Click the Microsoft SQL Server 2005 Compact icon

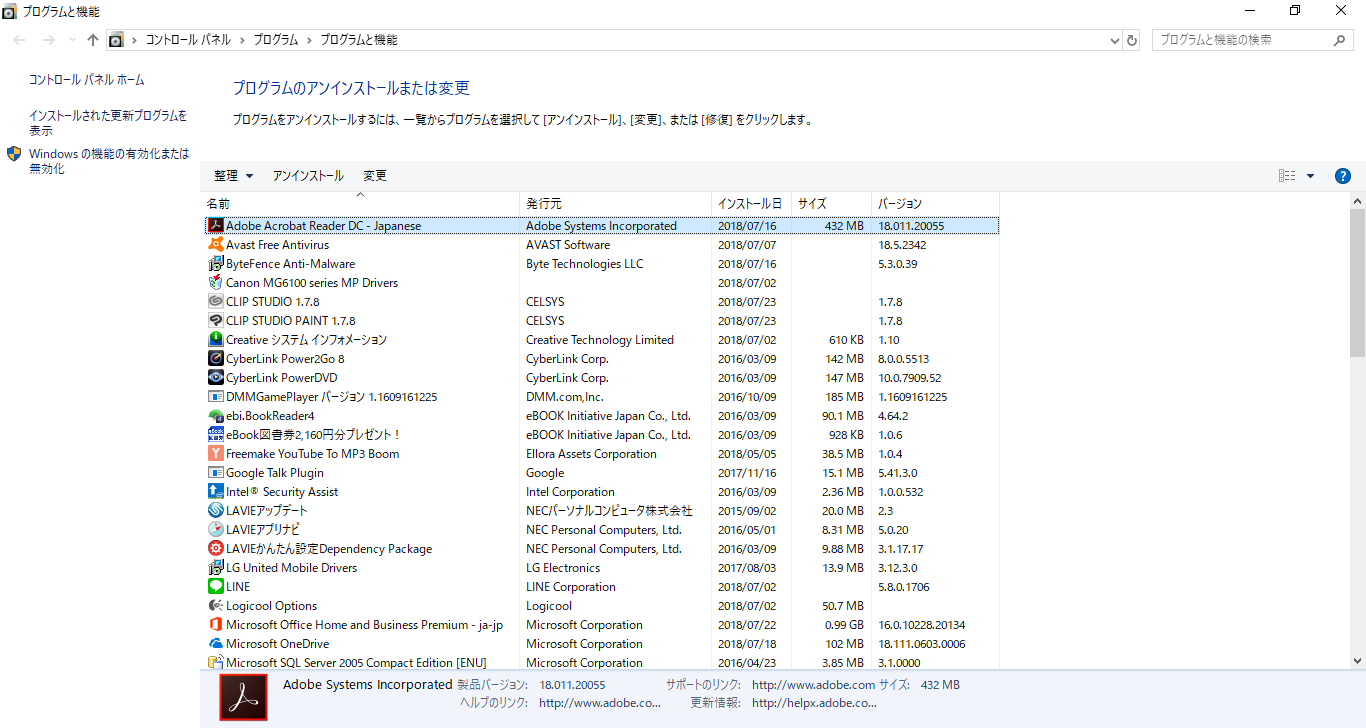215,662
